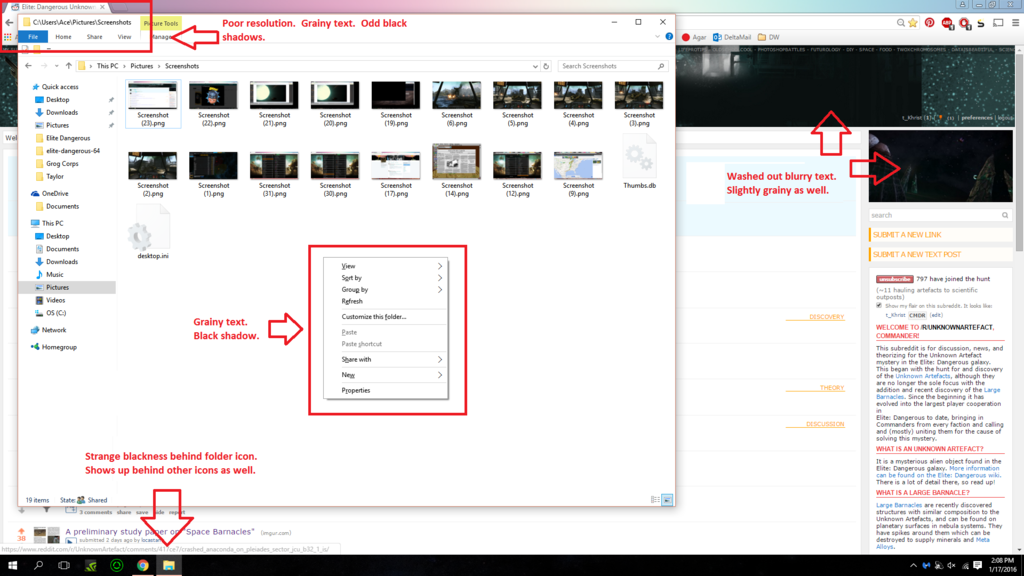1024x576 pixels.
Task: Open the Action Center tray icon
Action: pyautogui.click(x=978, y=566)
